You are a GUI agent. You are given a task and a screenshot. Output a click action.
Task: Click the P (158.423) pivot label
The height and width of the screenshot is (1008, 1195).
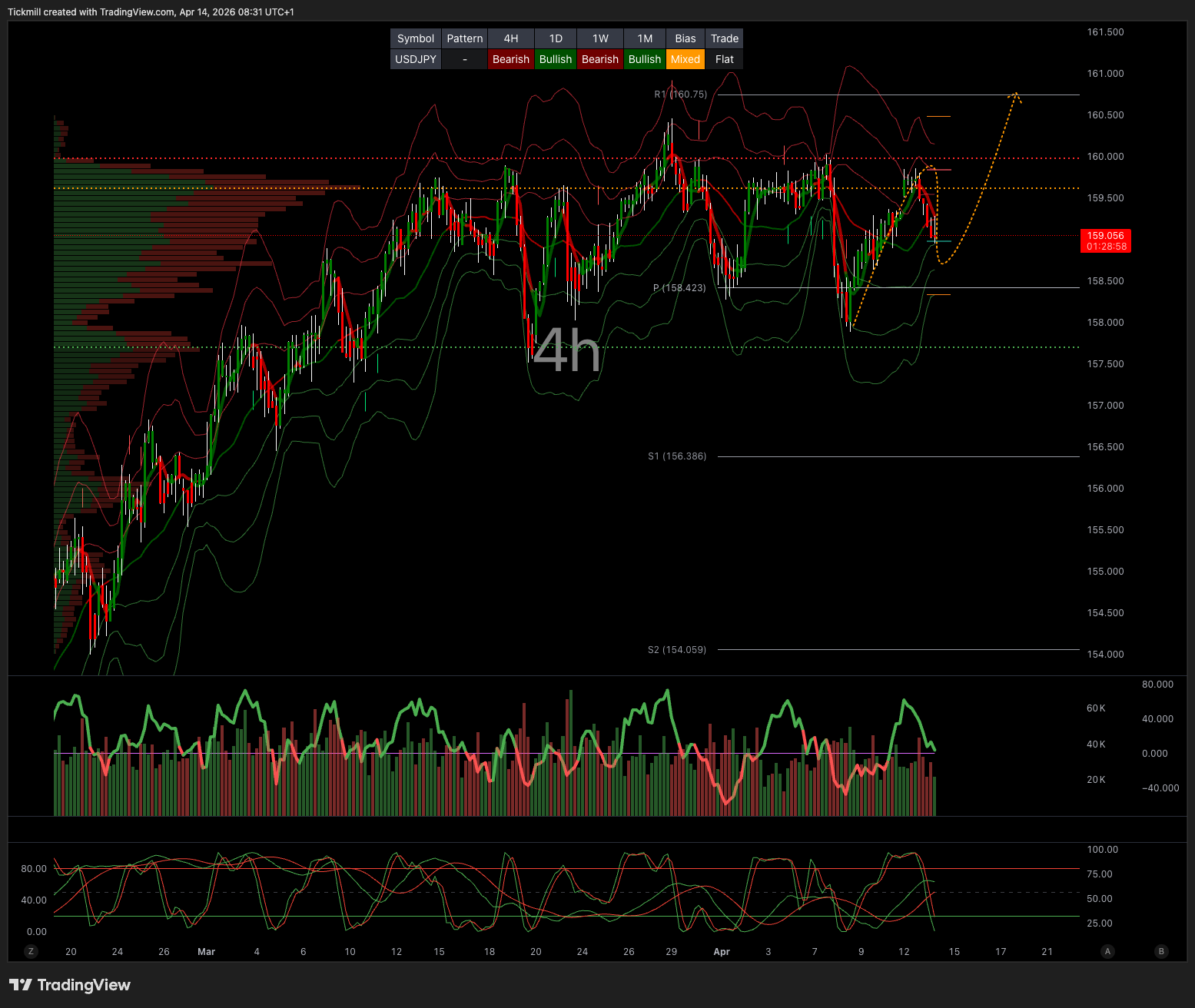point(679,288)
